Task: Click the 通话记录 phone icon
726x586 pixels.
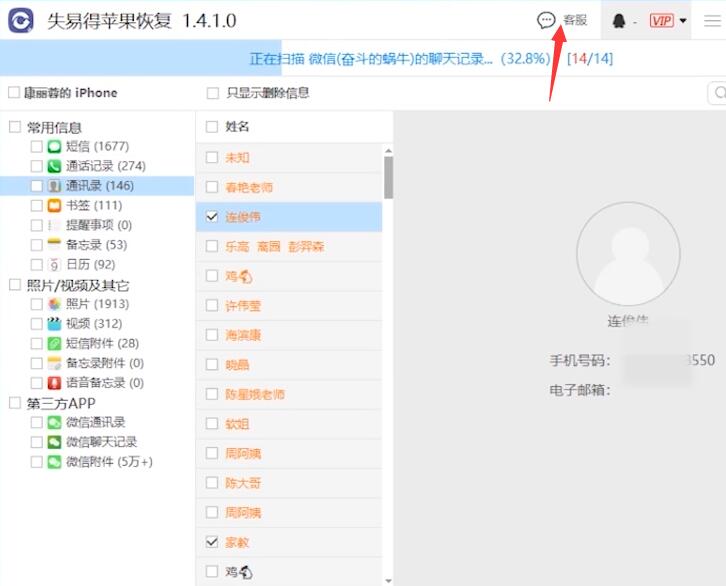Action: 54,166
